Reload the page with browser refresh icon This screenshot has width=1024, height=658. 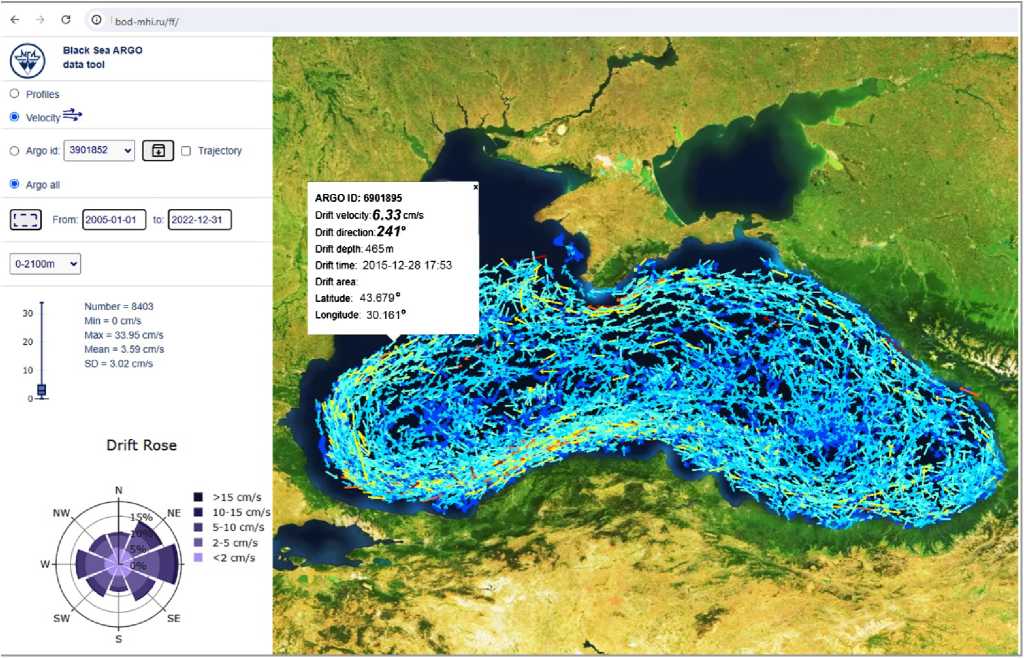coord(66,20)
